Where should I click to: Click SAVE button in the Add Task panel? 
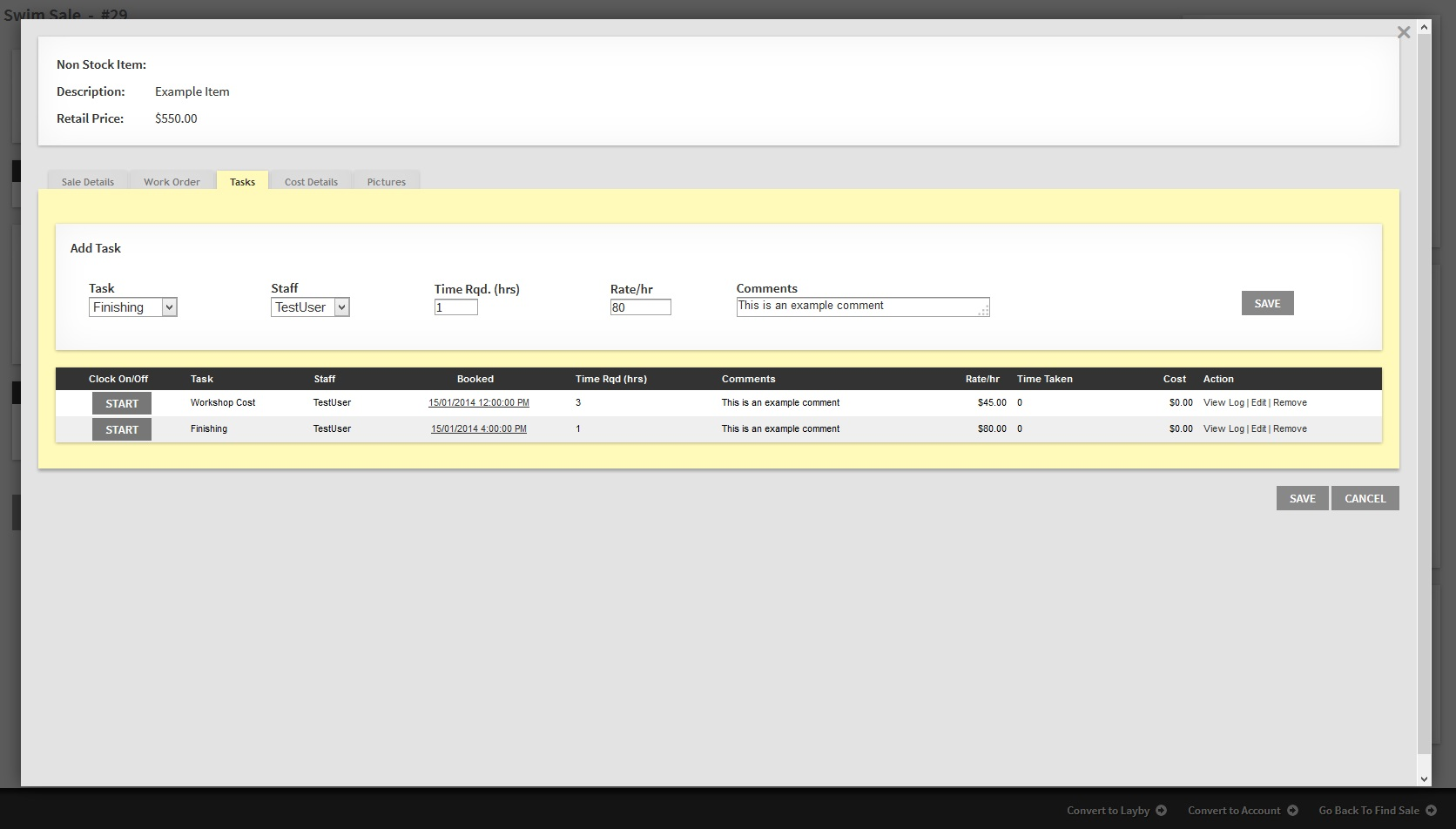(1267, 303)
